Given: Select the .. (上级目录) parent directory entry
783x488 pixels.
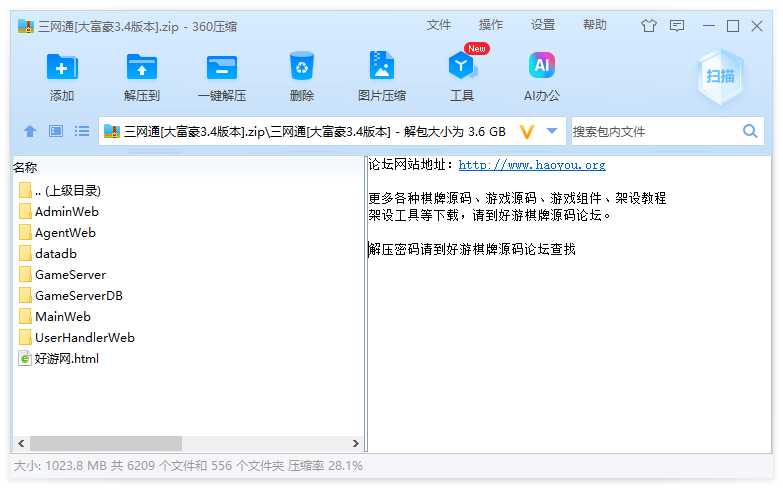Looking at the screenshot, I should [x=68, y=190].
